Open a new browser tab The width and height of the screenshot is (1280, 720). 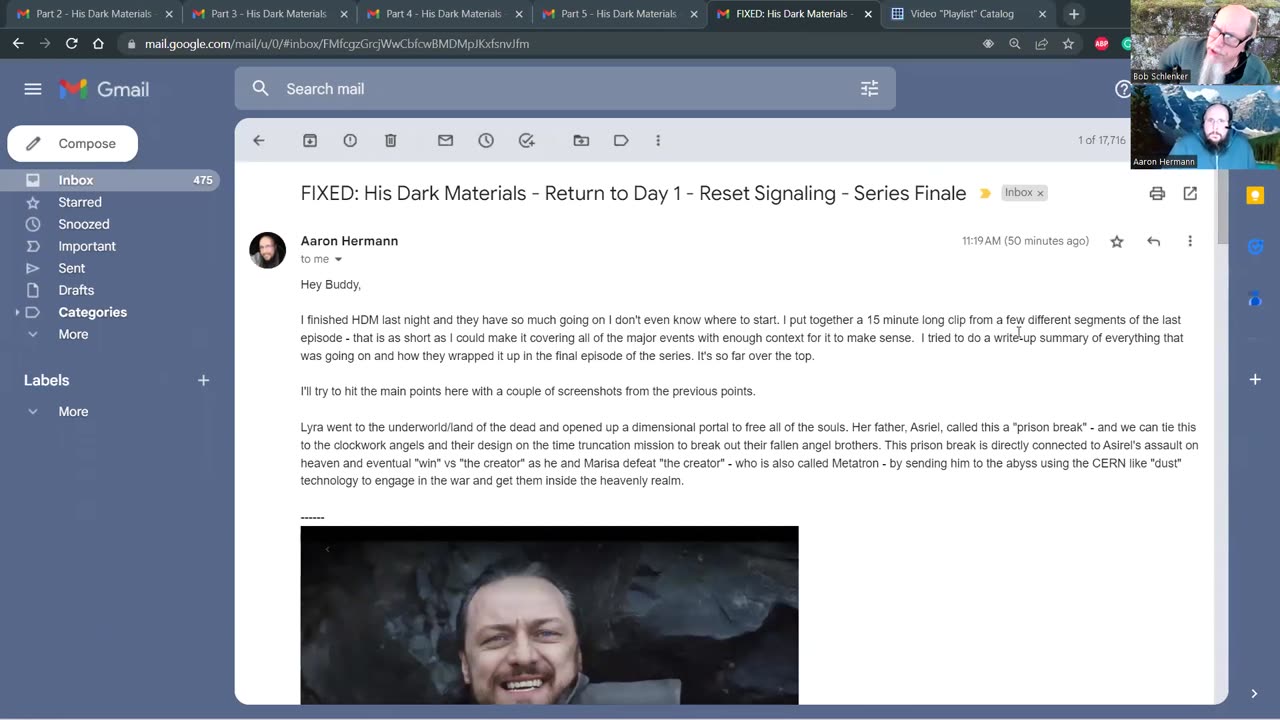point(1074,14)
